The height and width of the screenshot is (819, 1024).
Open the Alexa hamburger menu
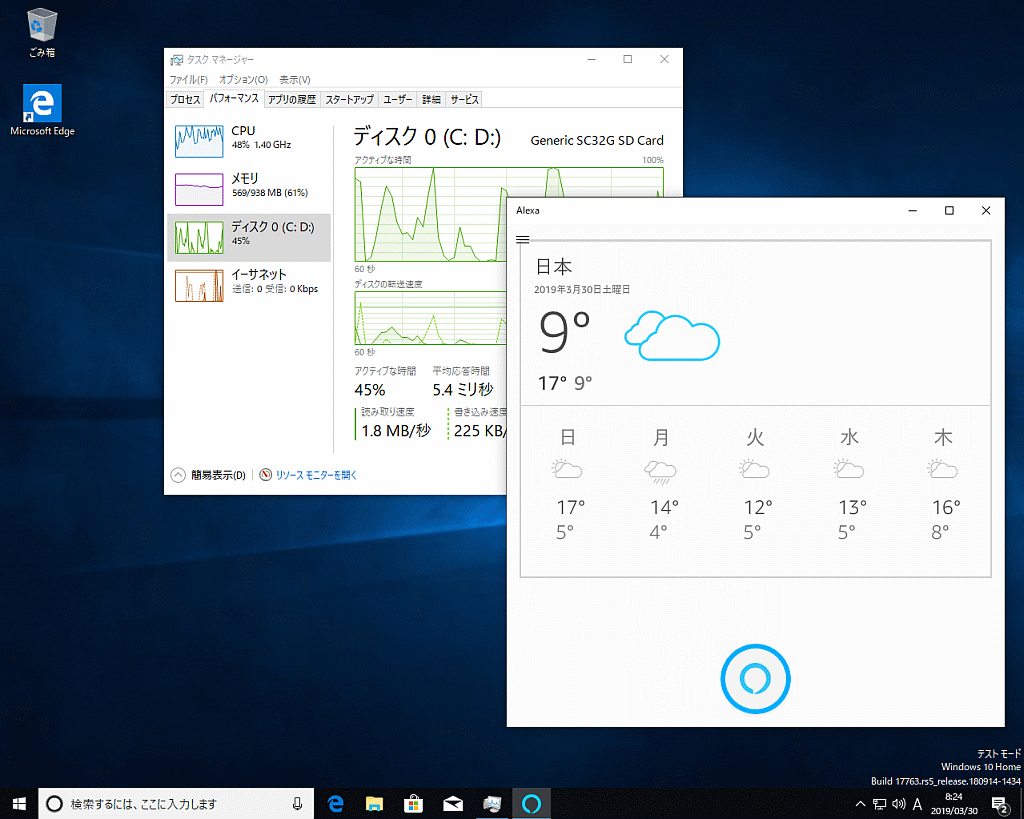click(x=522, y=240)
